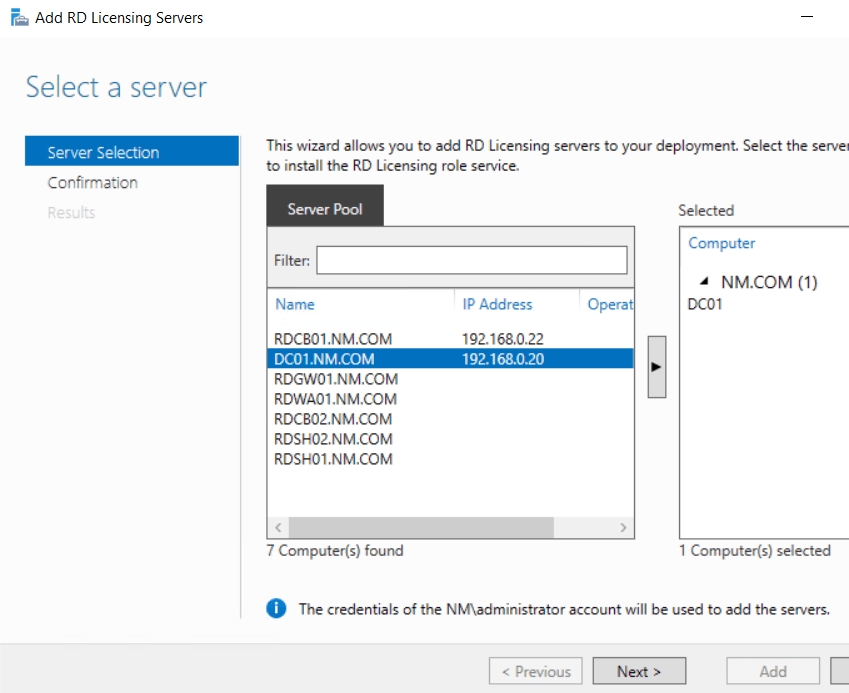Click the Operating System column header
The width and height of the screenshot is (849, 693).
pos(610,304)
